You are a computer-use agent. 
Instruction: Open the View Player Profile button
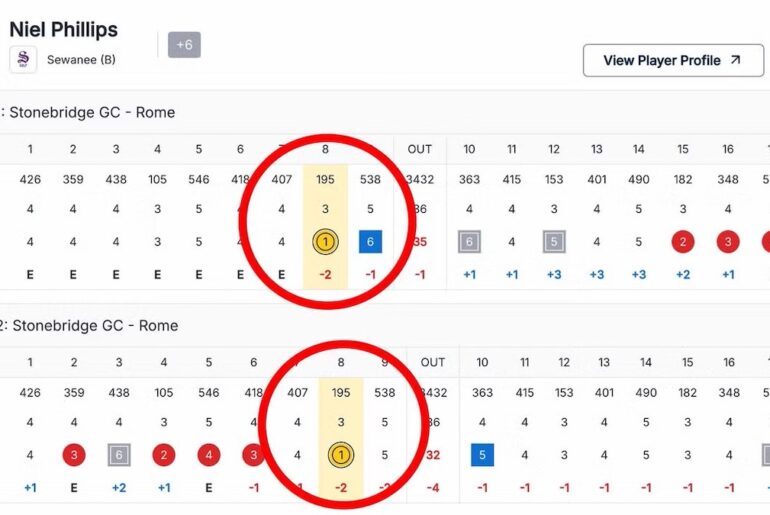pos(672,60)
